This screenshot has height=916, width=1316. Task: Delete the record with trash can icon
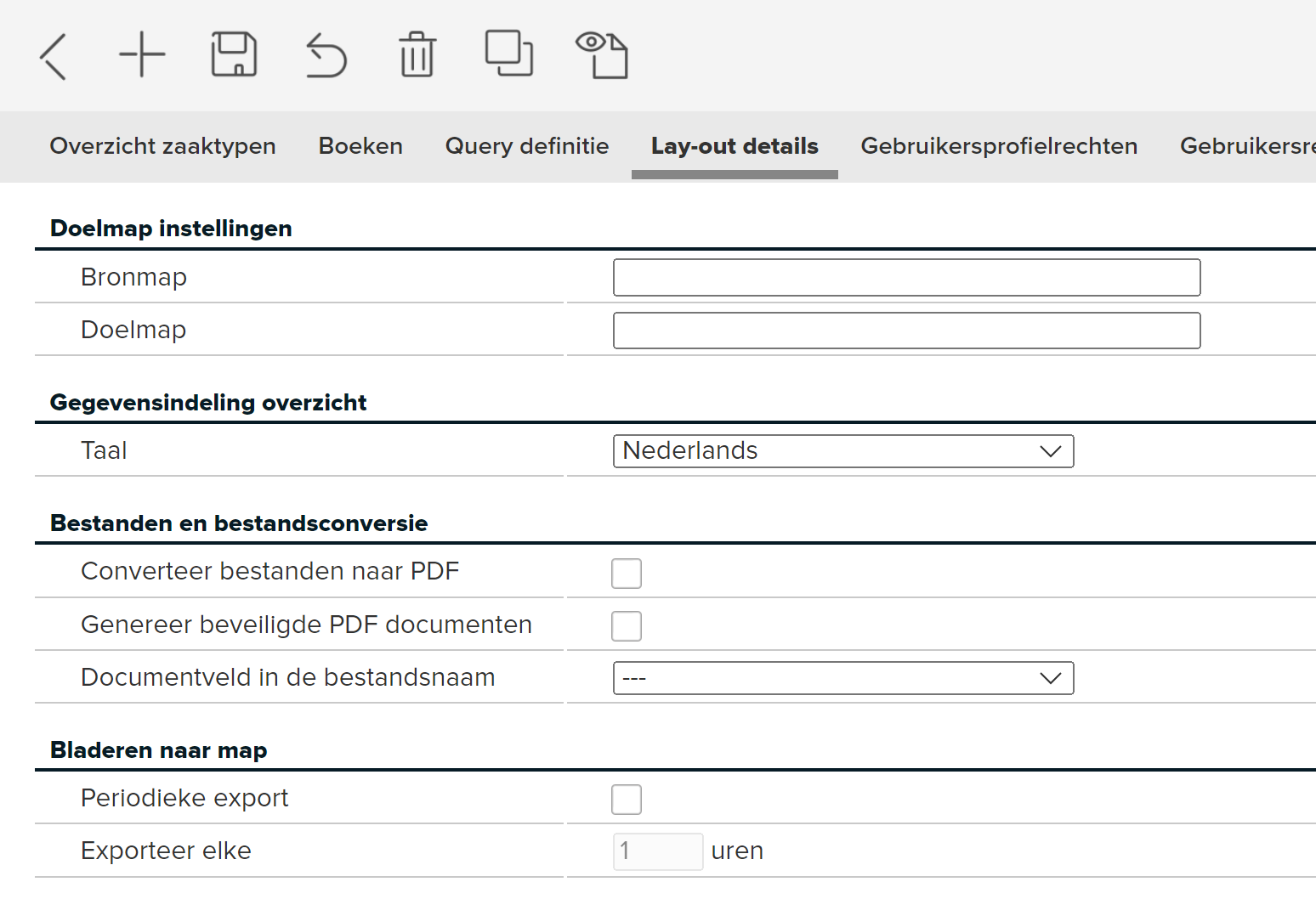(x=417, y=54)
